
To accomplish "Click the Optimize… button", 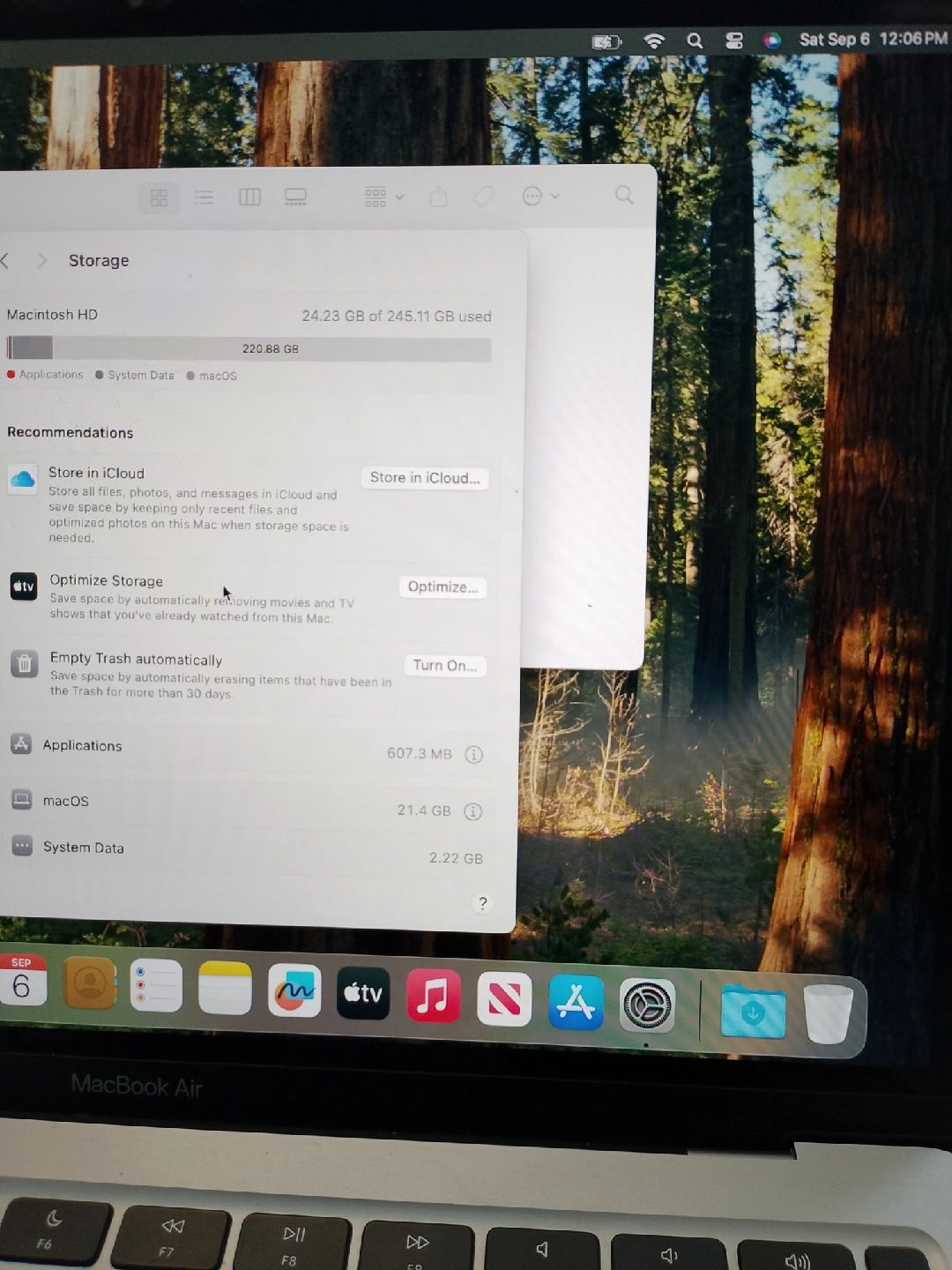I will (x=443, y=587).
